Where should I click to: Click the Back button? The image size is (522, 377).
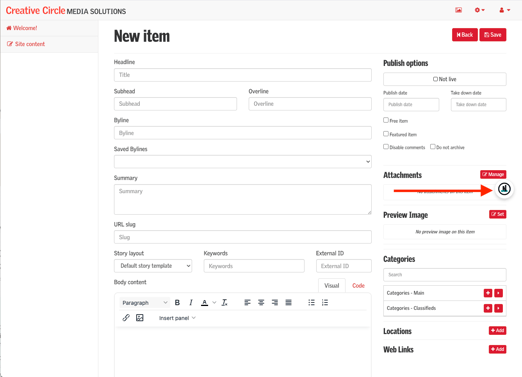[x=465, y=35]
